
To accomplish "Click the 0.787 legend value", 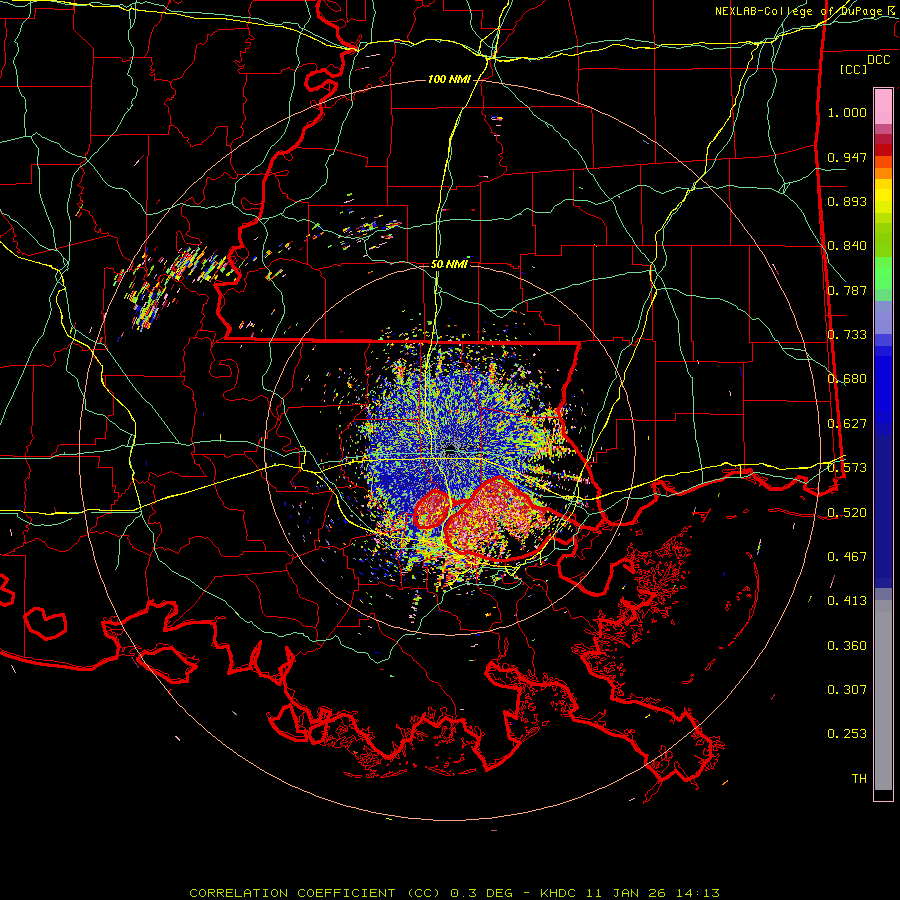I will 847,290.
